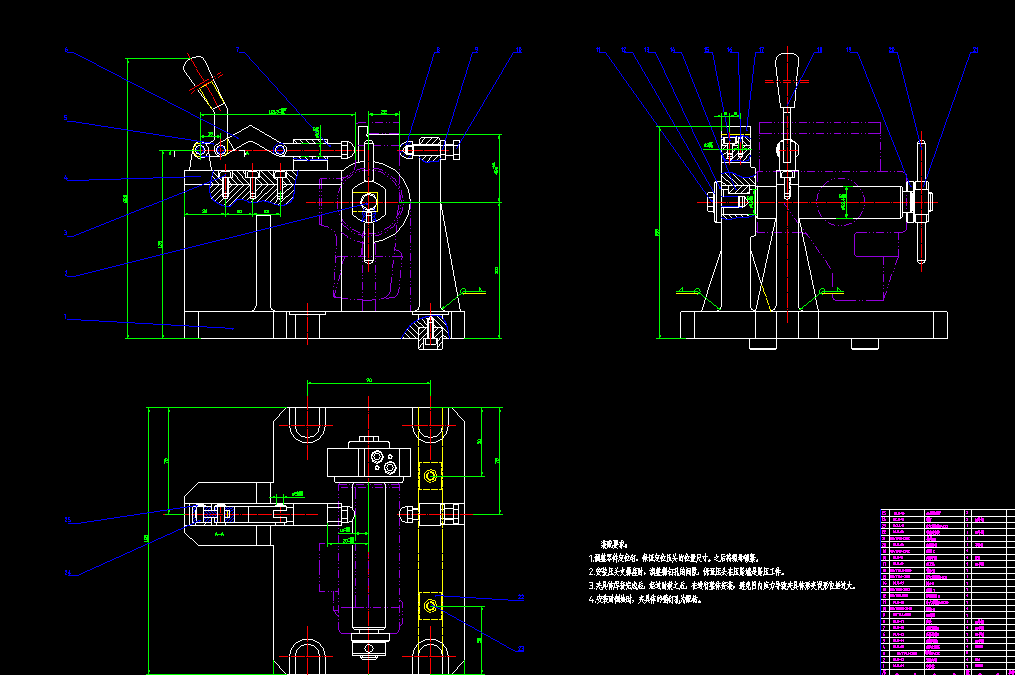Viewport: 1015px width, 675px height.
Task: Click balloon number 15 above the side view
Action: [707, 50]
